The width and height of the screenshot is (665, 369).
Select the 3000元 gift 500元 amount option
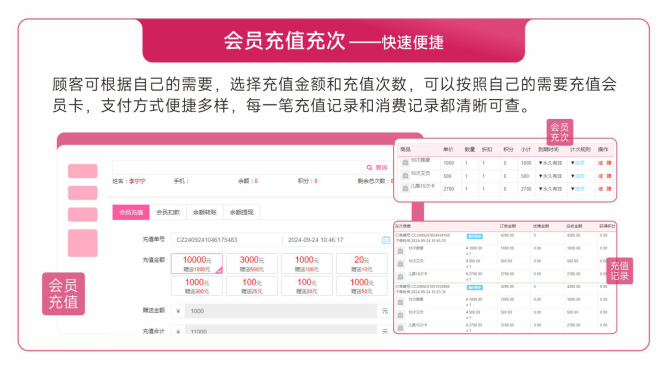[252, 263]
